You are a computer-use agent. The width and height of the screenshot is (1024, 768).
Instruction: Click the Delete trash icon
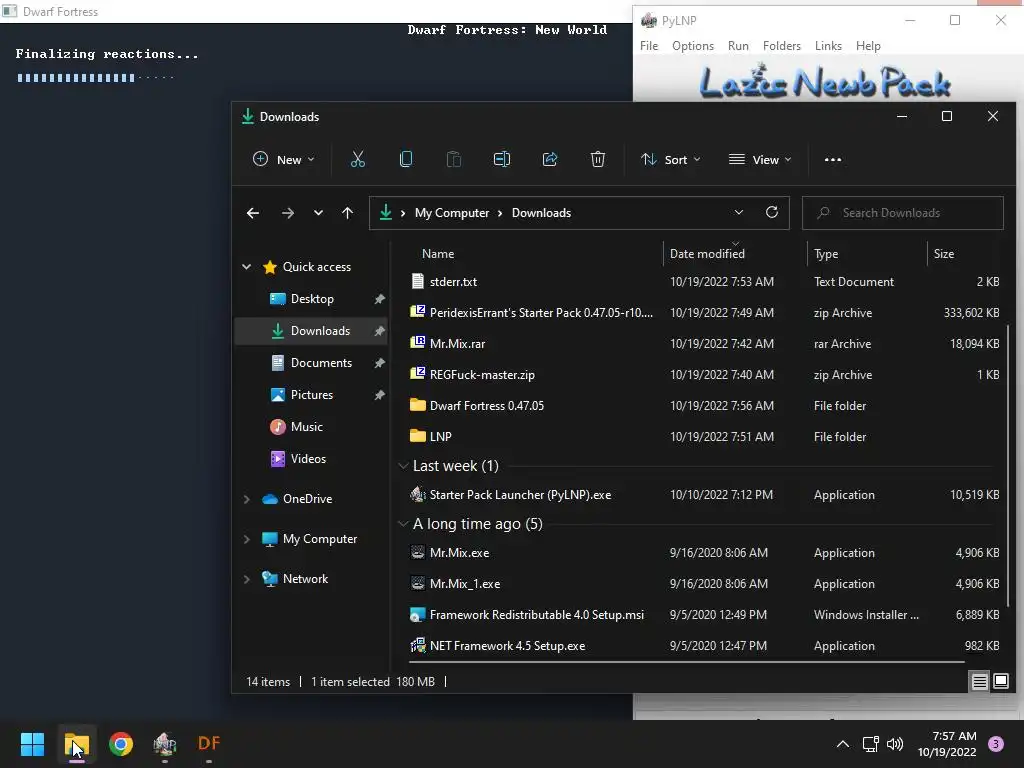[x=598, y=159]
